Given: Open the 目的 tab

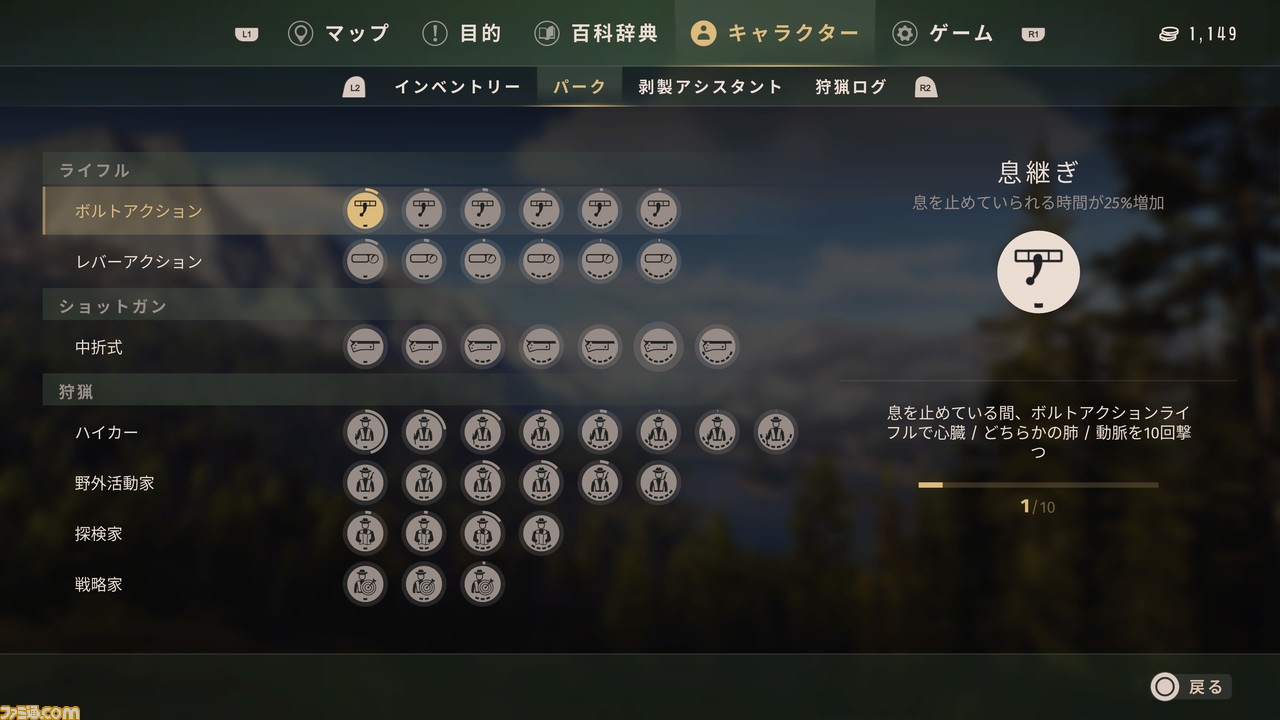Looking at the screenshot, I should point(462,33).
